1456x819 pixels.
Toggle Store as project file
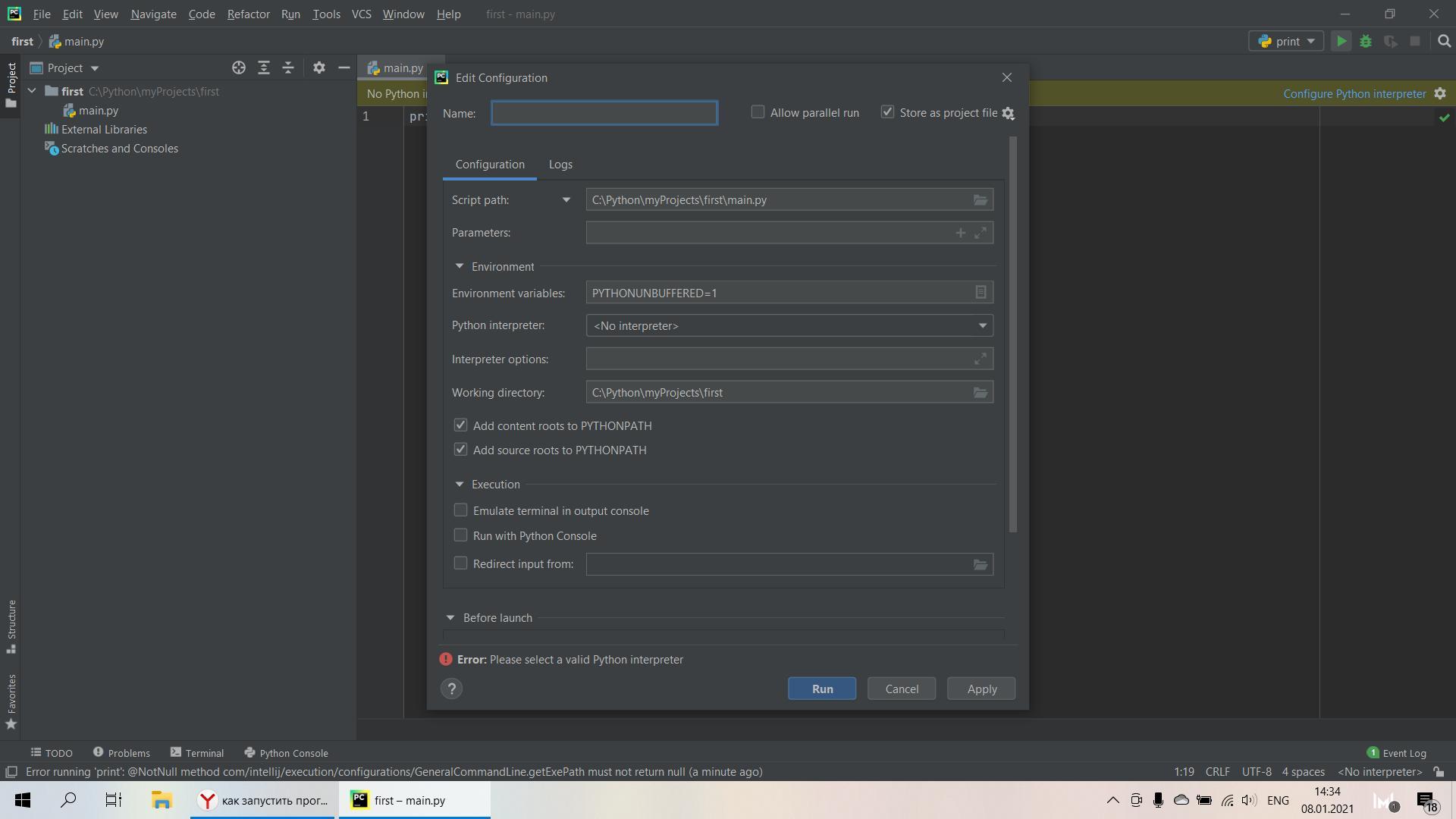tap(886, 112)
